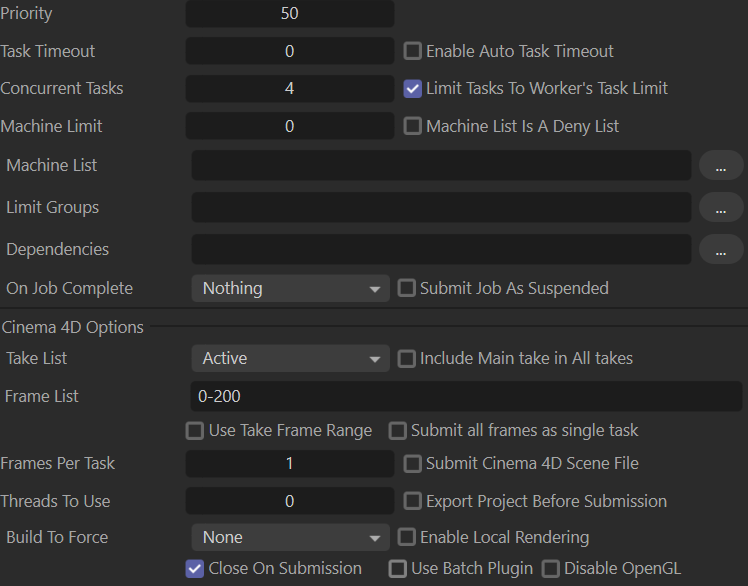The width and height of the screenshot is (748, 586).
Task: Toggle Use Take Frame Range option
Action: tap(195, 431)
